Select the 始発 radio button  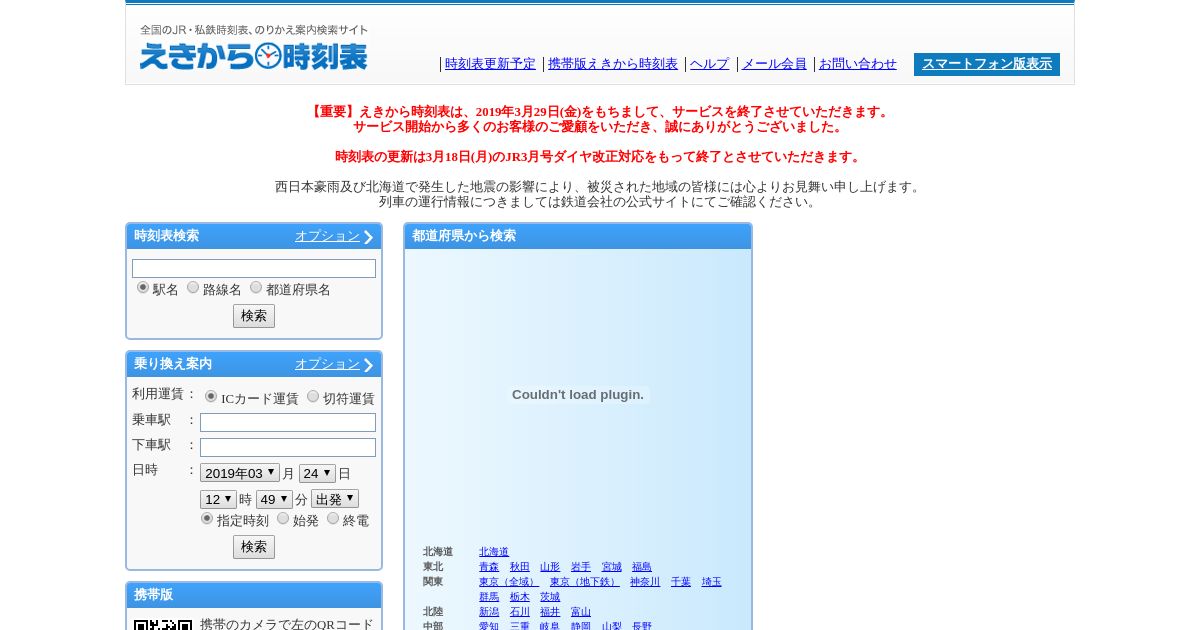pos(283,518)
